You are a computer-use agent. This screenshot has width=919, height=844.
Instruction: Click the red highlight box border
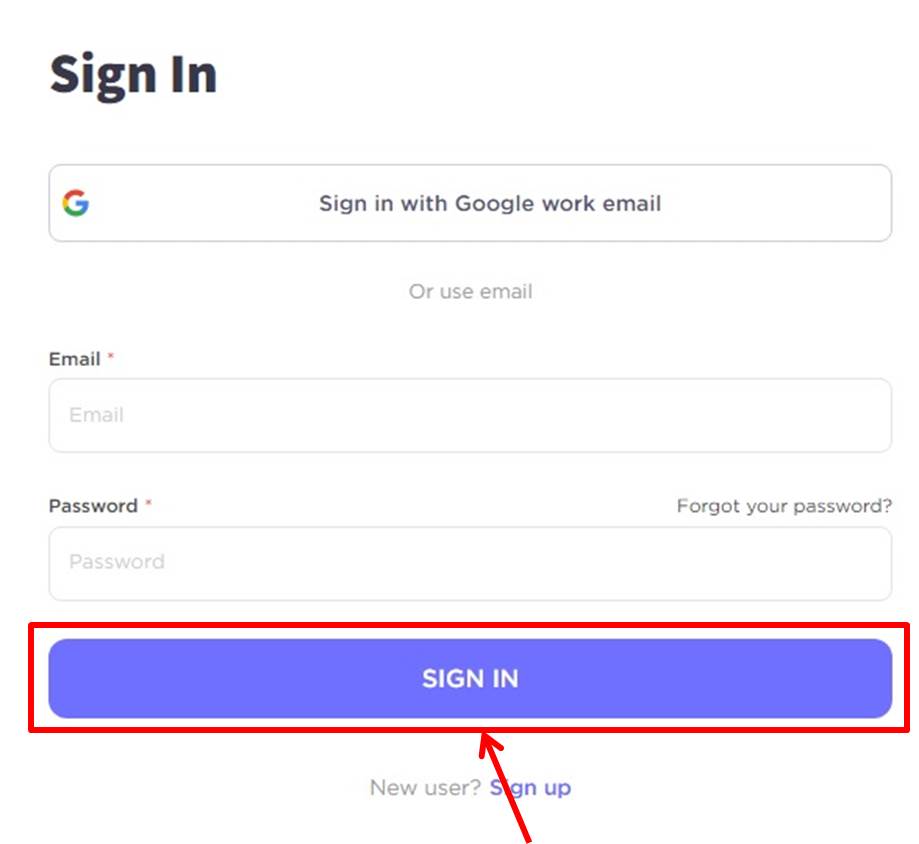[469, 625]
